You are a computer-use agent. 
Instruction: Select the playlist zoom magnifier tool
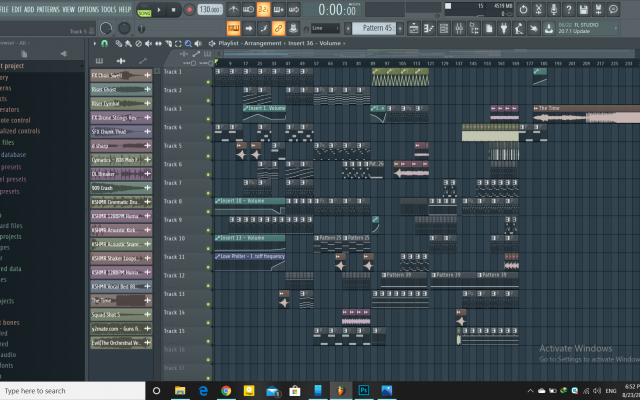coord(188,43)
